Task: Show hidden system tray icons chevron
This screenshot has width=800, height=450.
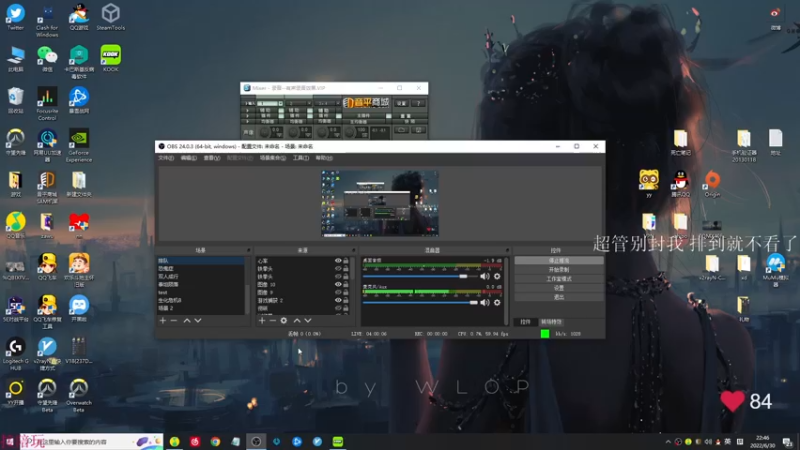Action: [668, 442]
